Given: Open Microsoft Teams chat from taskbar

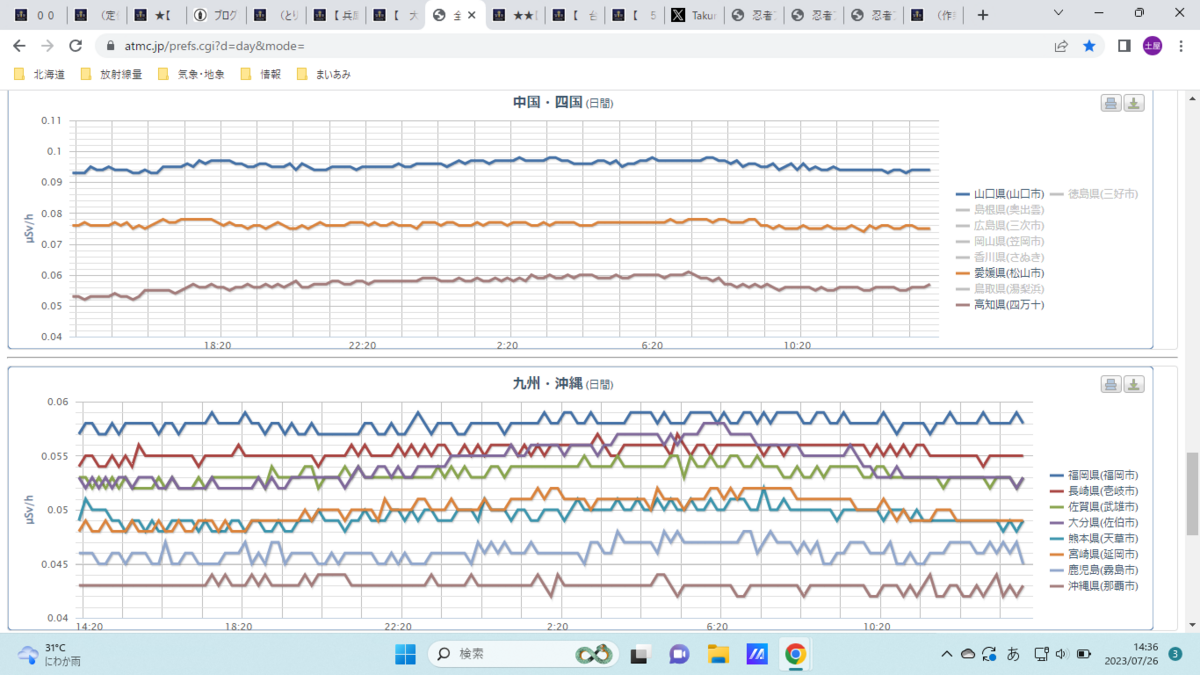Looking at the screenshot, I should tap(679, 654).
